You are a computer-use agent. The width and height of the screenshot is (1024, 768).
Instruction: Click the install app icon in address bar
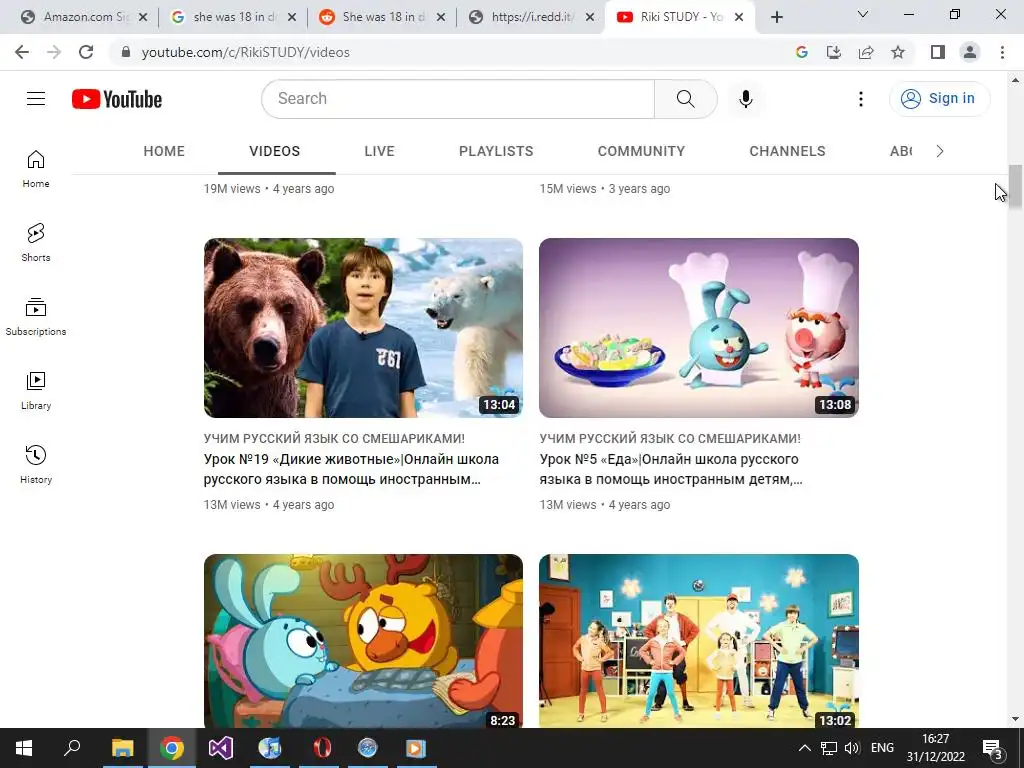(834, 52)
